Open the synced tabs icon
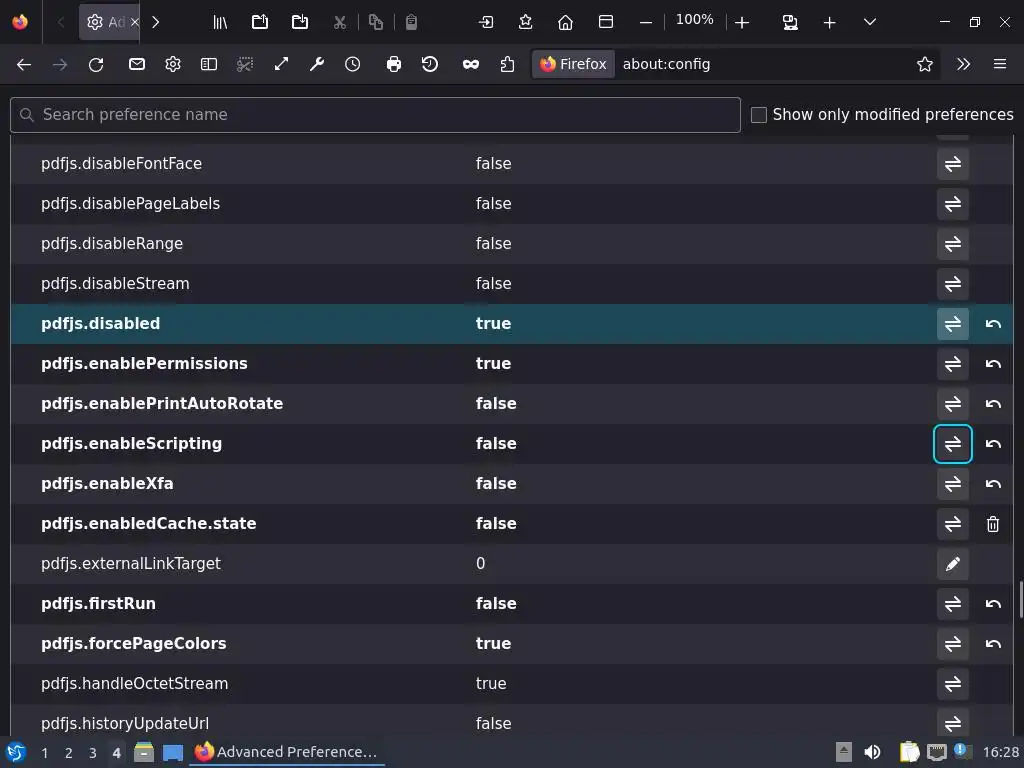This screenshot has width=1024, height=768. tap(790, 22)
